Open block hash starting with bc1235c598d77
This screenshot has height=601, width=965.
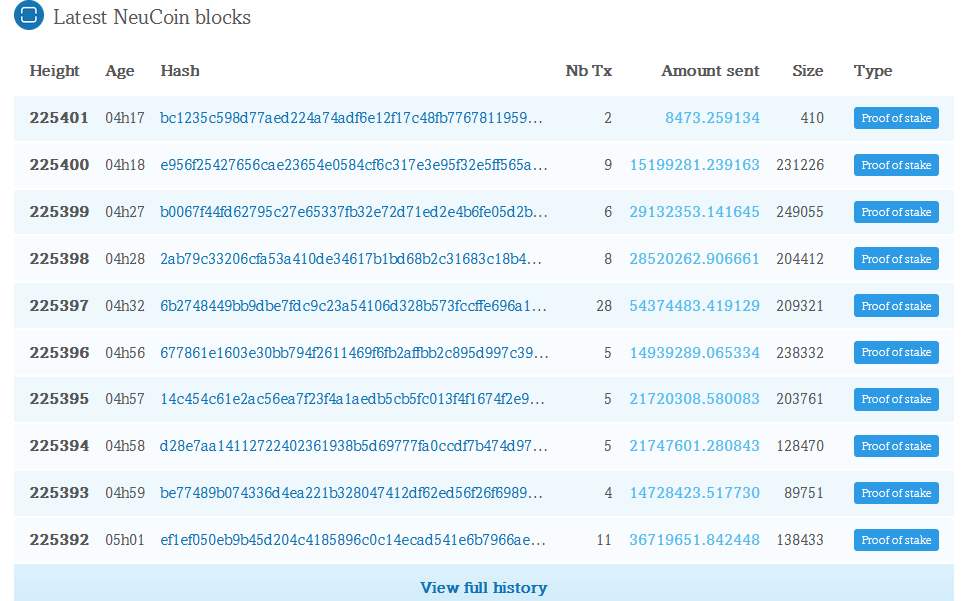pos(351,117)
